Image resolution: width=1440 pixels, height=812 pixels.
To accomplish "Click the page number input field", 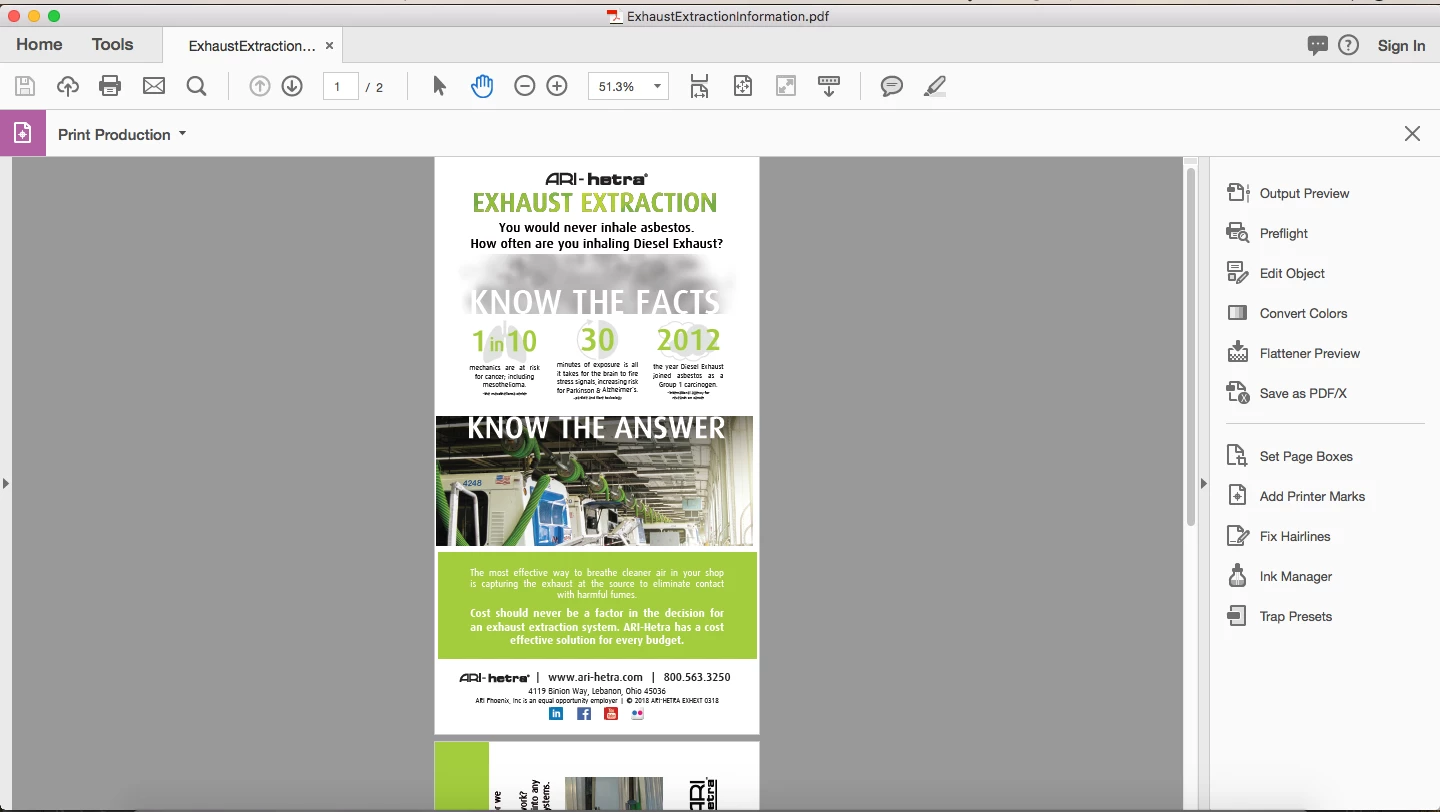I will [340, 86].
